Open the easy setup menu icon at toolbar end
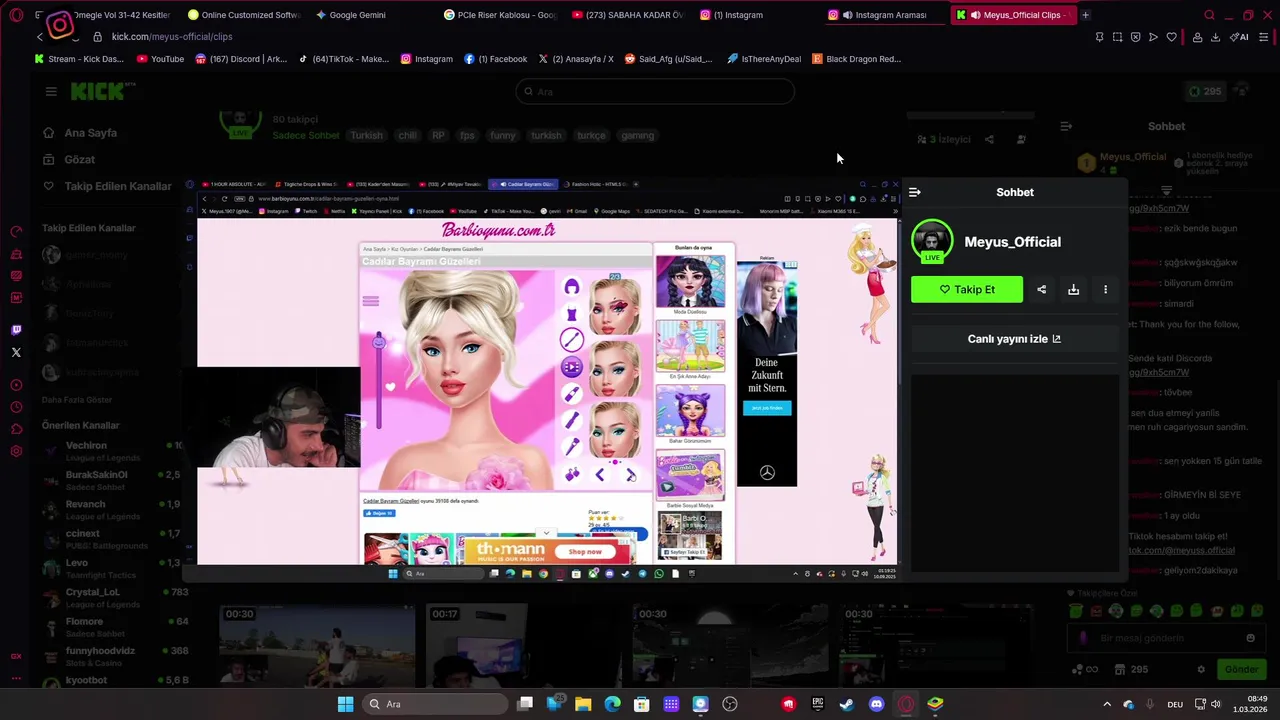1280x720 pixels. coord(1264,37)
